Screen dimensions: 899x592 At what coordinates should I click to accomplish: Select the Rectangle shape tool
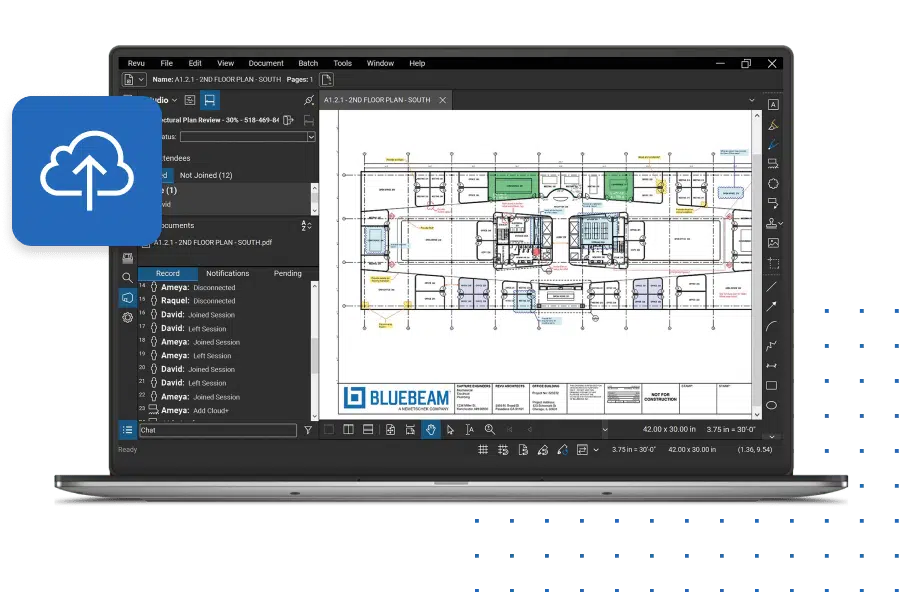coord(772,385)
